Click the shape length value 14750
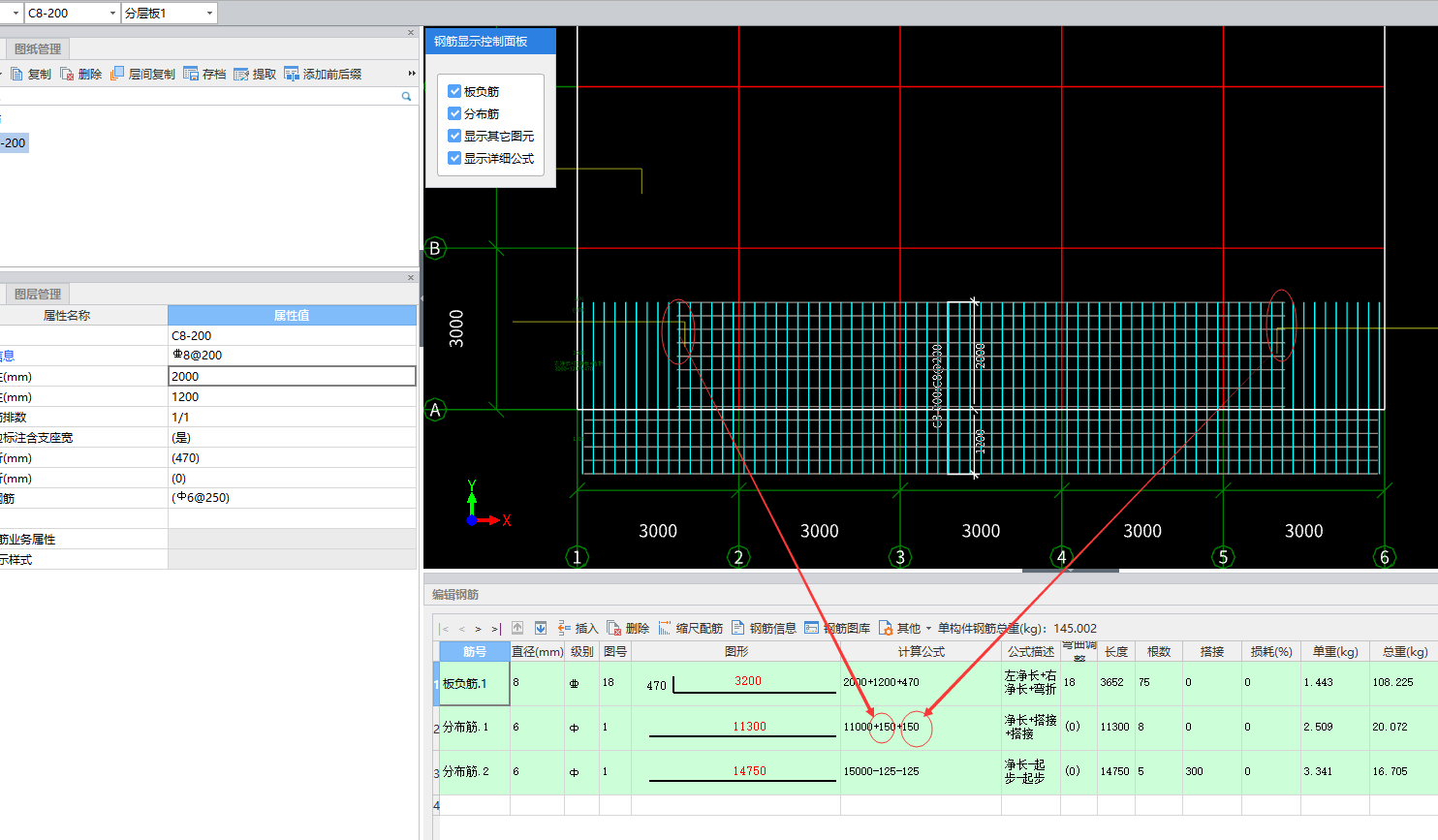Viewport: 1438px width, 840px height. click(x=749, y=770)
